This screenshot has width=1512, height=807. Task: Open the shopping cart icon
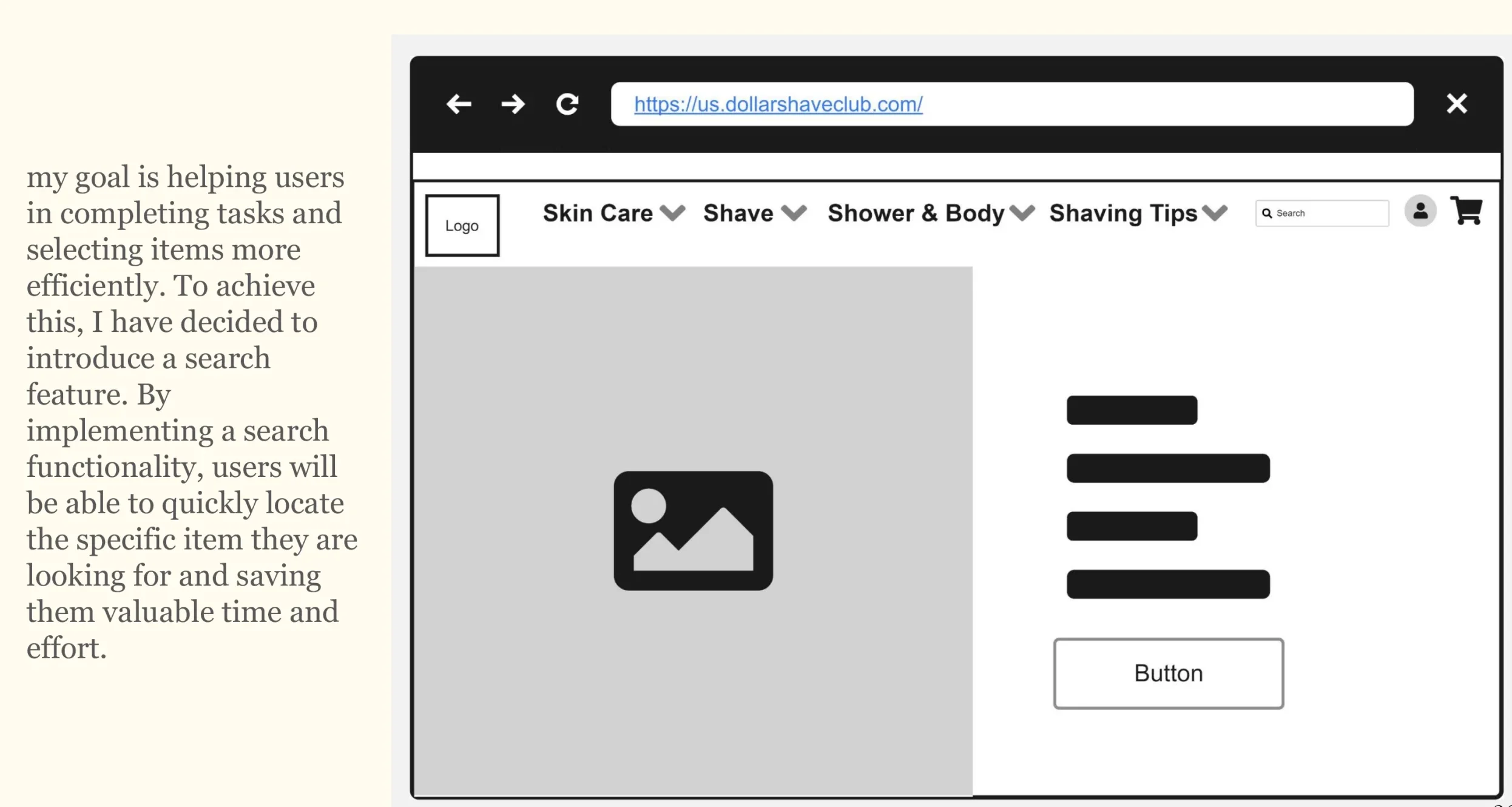(x=1466, y=211)
